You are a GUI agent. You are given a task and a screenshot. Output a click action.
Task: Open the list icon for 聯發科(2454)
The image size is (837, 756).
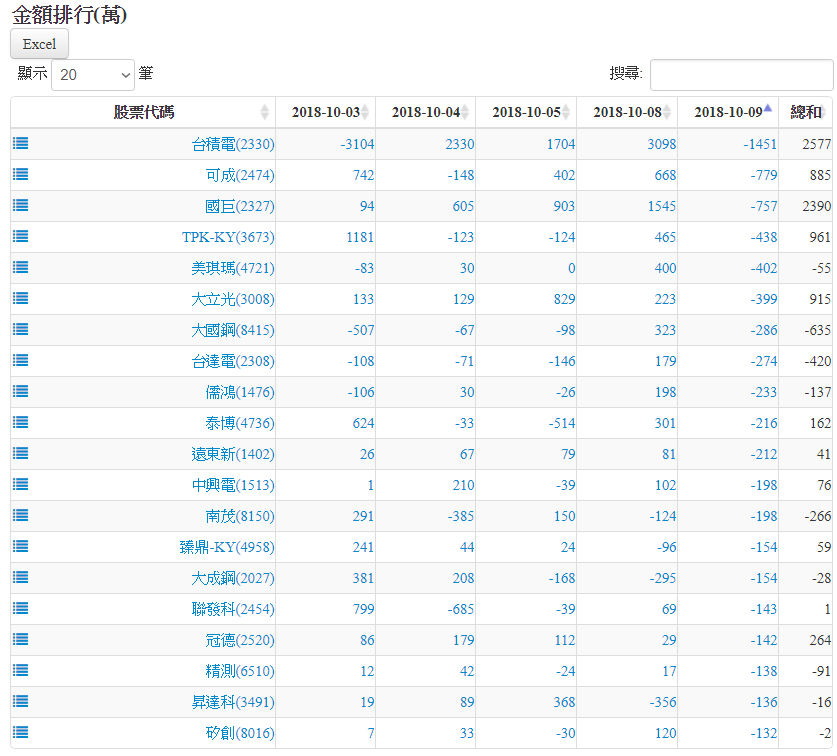tap(21, 608)
